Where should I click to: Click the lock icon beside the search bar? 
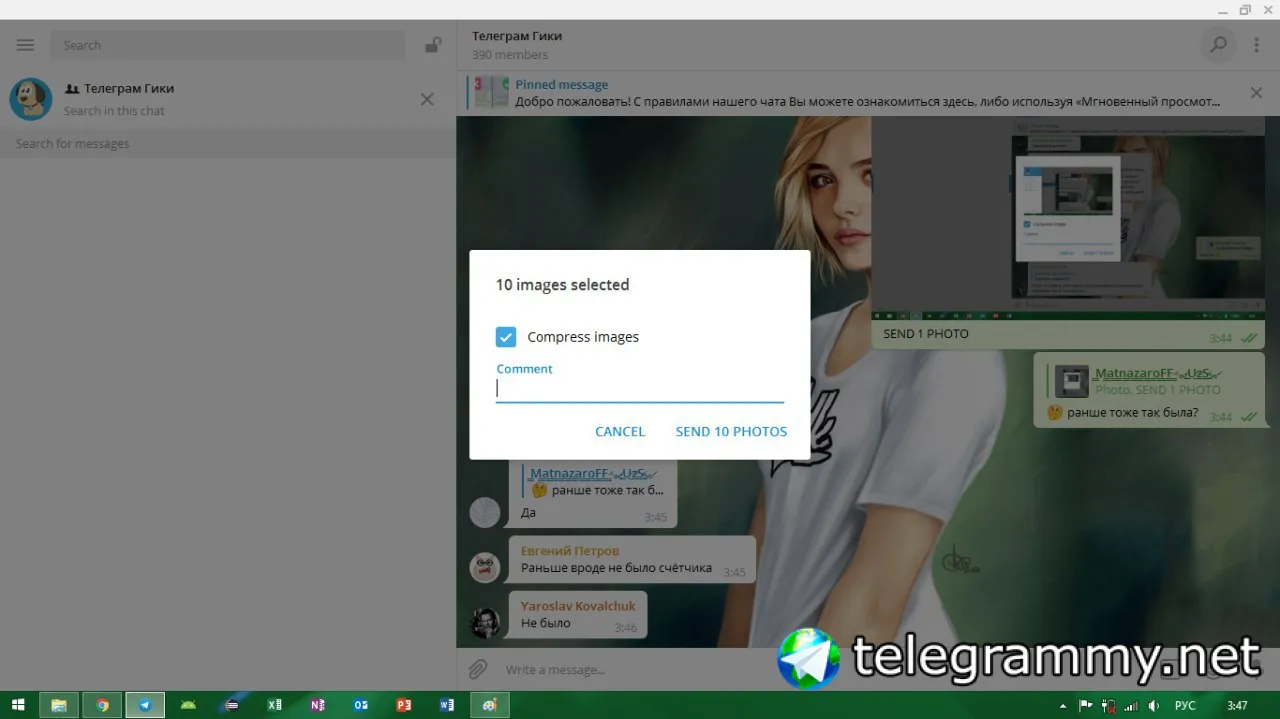(433, 45)
